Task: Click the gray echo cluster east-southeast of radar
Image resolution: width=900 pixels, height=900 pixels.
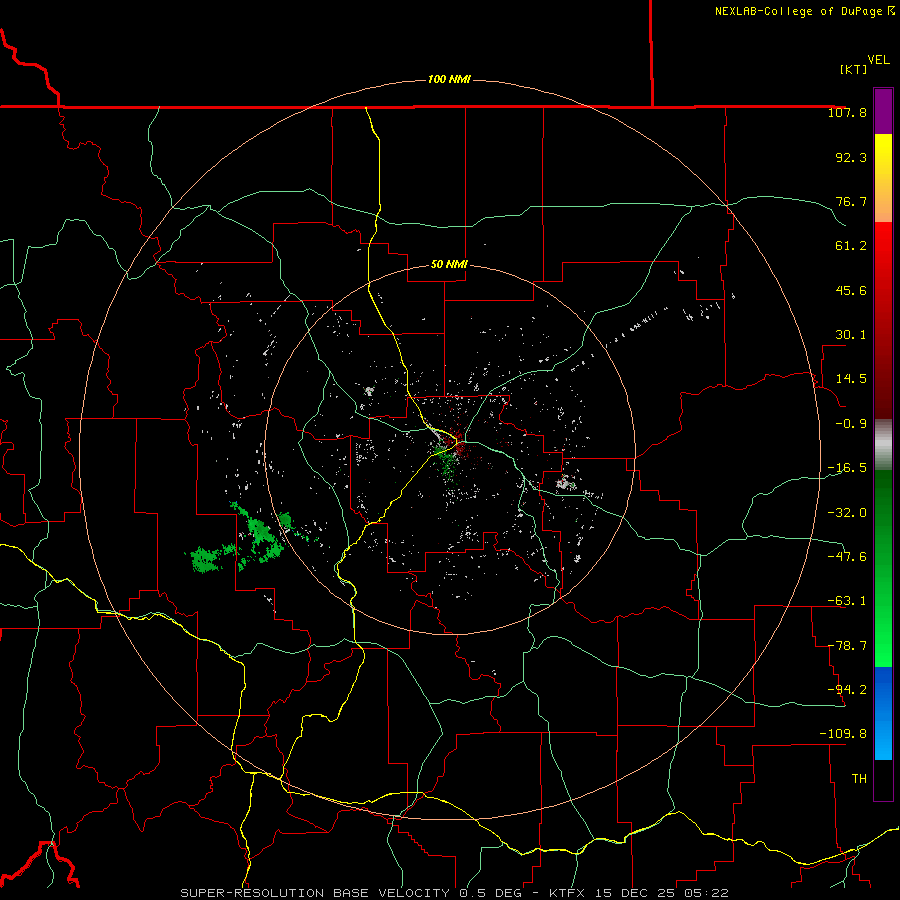Action: 566,483
